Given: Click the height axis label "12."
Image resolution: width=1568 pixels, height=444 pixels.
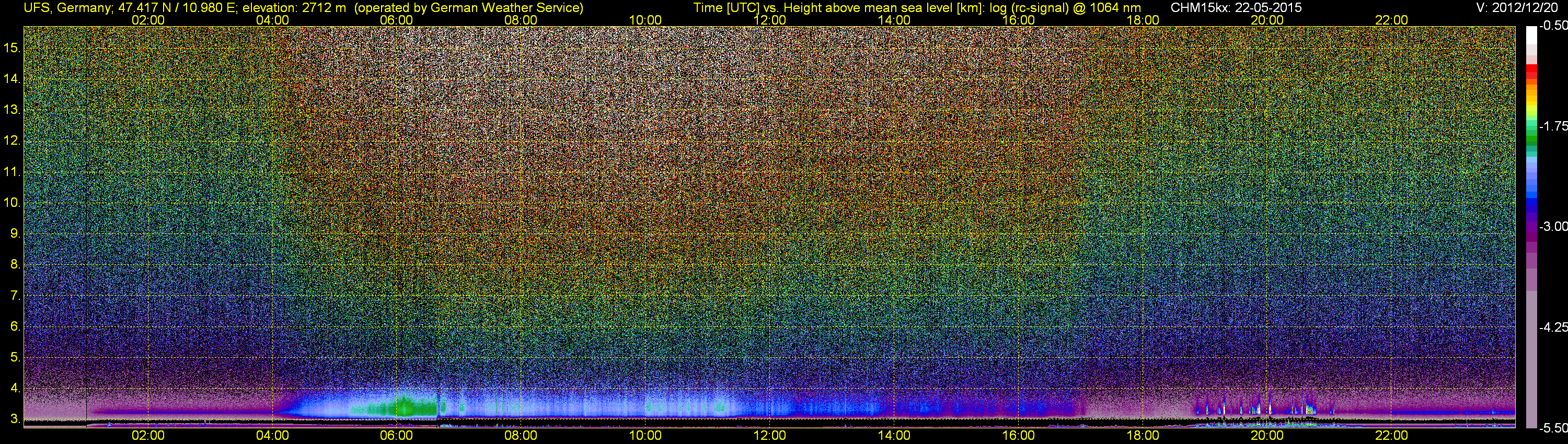Looking at the screenshot, I should click(x=12, y=141).
